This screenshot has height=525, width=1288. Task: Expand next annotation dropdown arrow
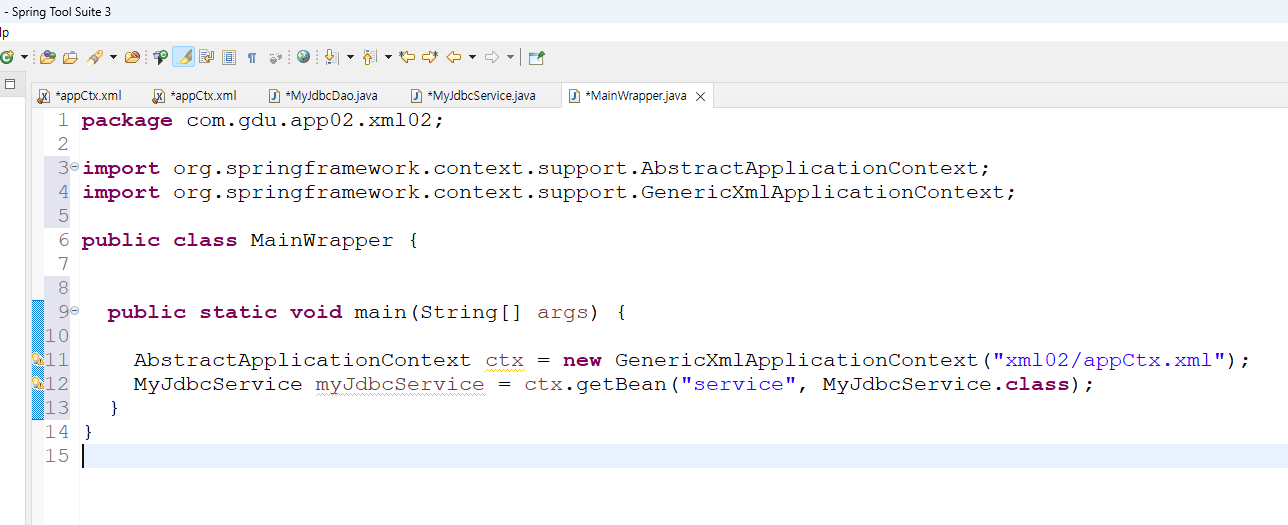[x=350, y=57]
